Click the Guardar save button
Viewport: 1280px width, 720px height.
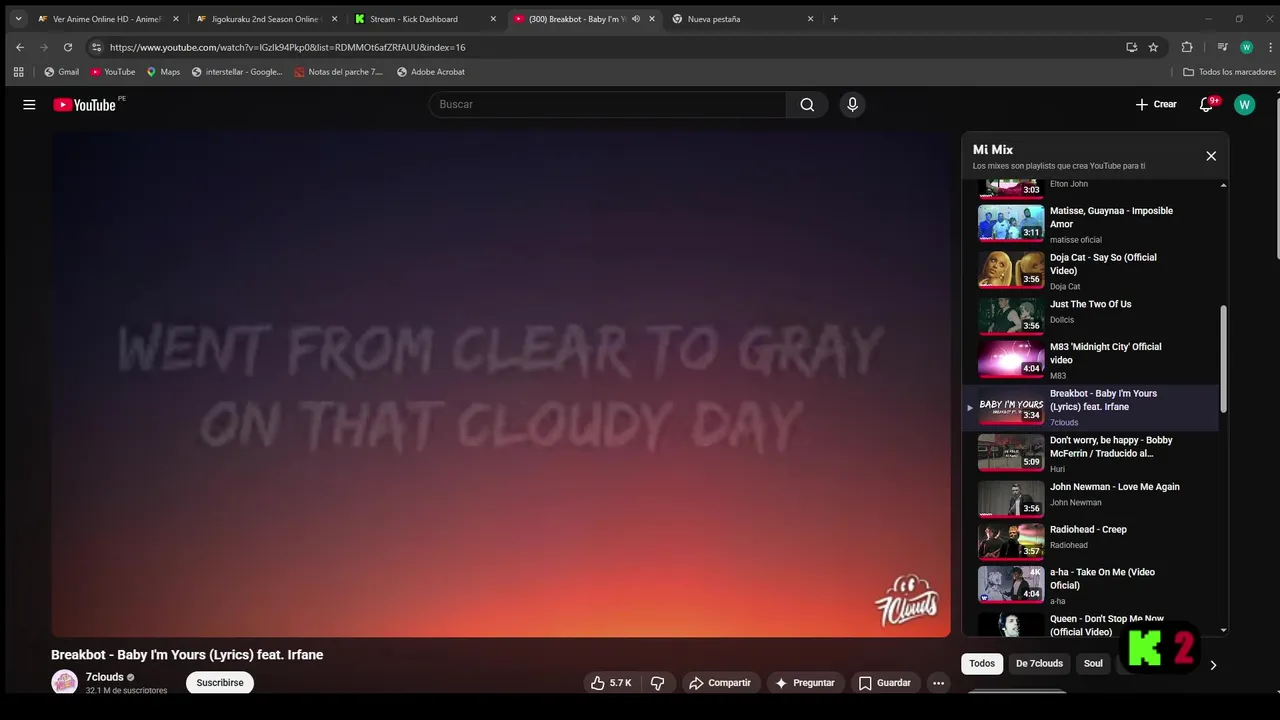(x=885, y=683)
